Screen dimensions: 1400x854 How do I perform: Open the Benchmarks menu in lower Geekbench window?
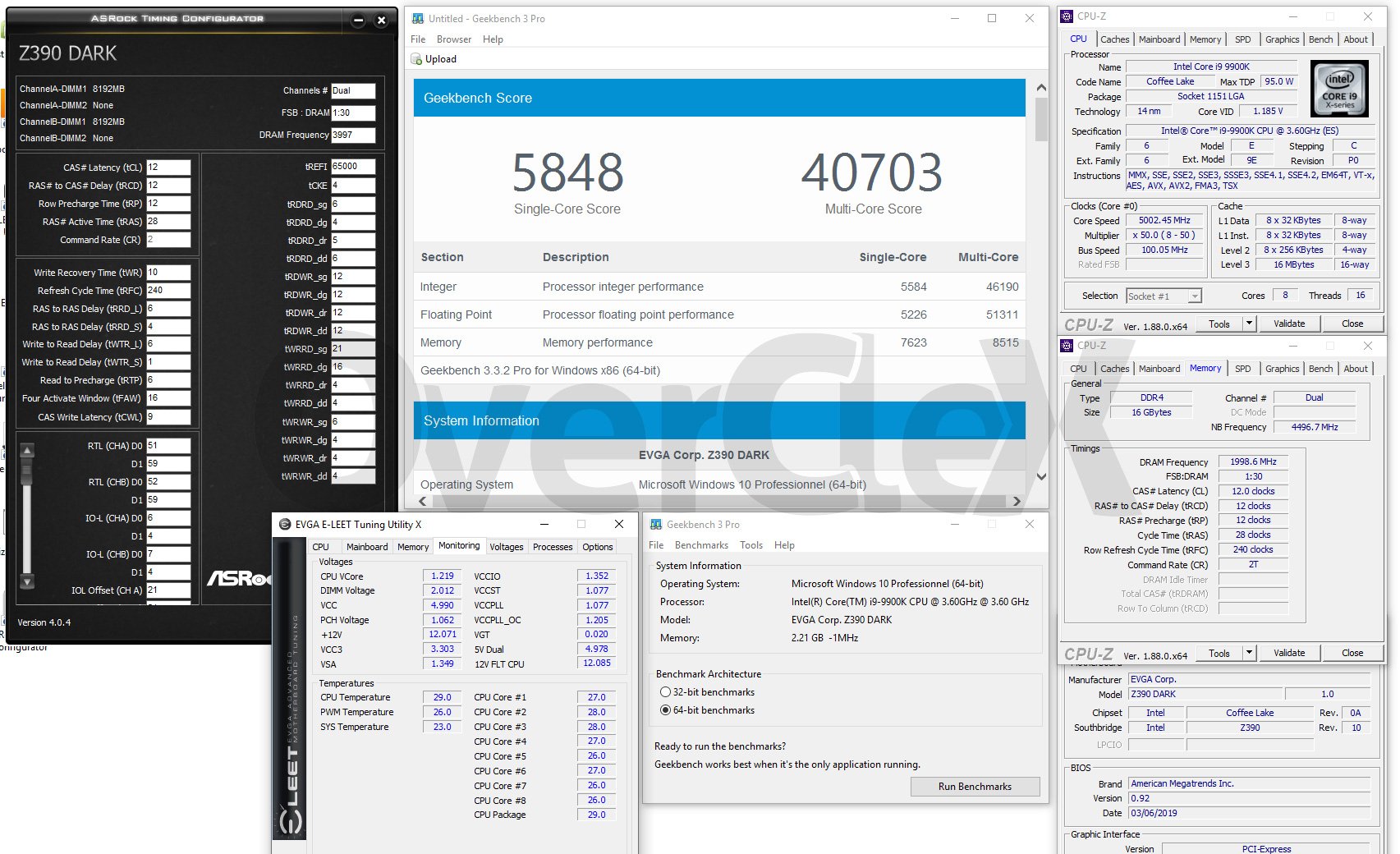tap(701, 545)
